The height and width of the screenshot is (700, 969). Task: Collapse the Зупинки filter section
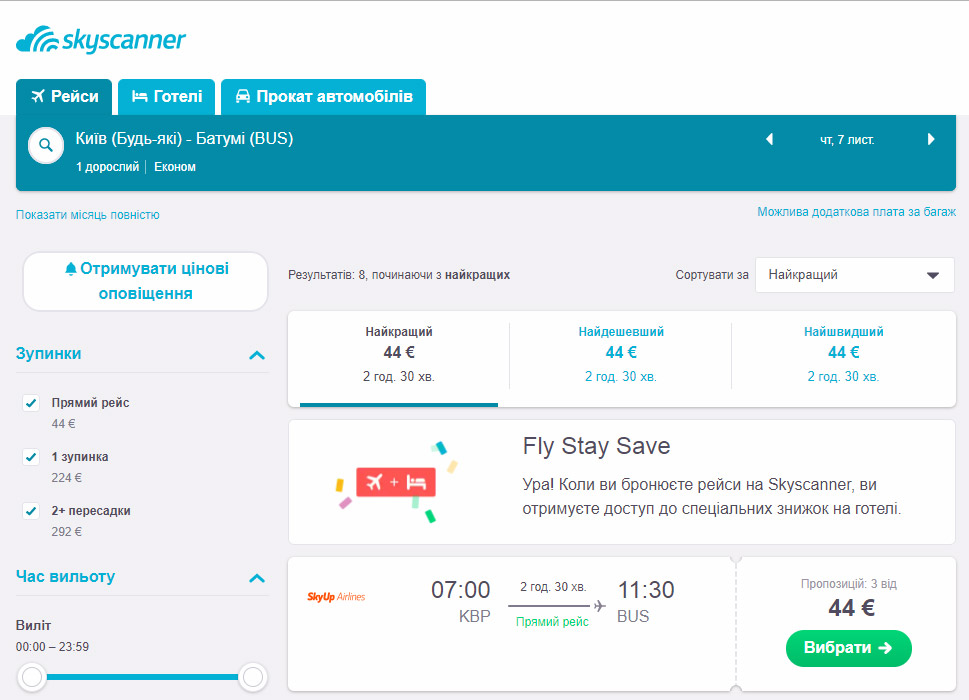click(256, 355)
